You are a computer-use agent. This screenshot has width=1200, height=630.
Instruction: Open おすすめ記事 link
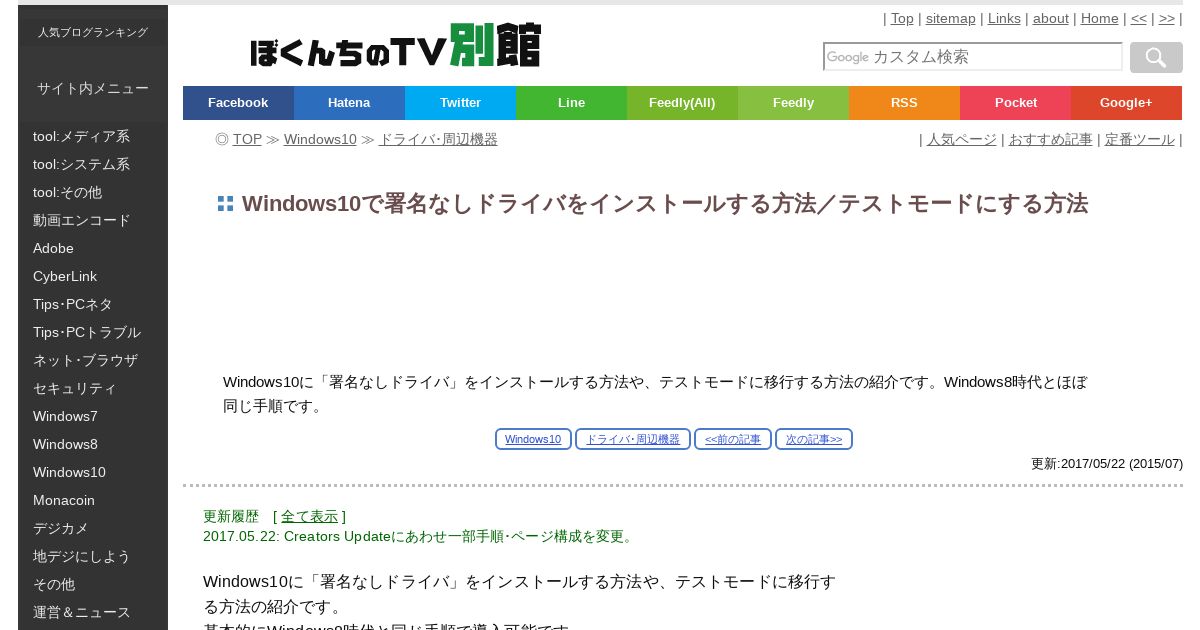(x=1050, y=139)
